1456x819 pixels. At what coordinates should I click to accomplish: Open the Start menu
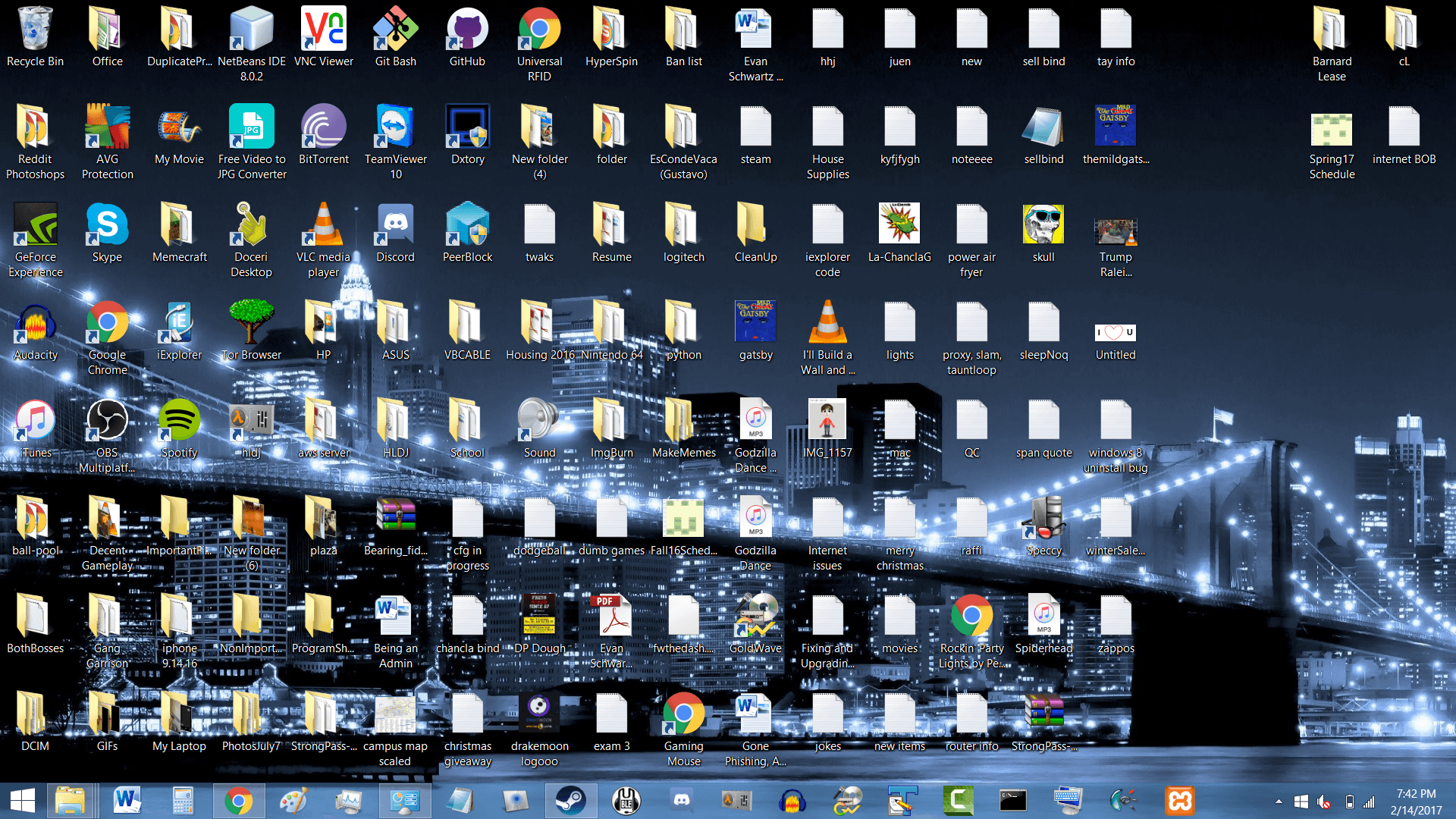[x=24, y=800]
